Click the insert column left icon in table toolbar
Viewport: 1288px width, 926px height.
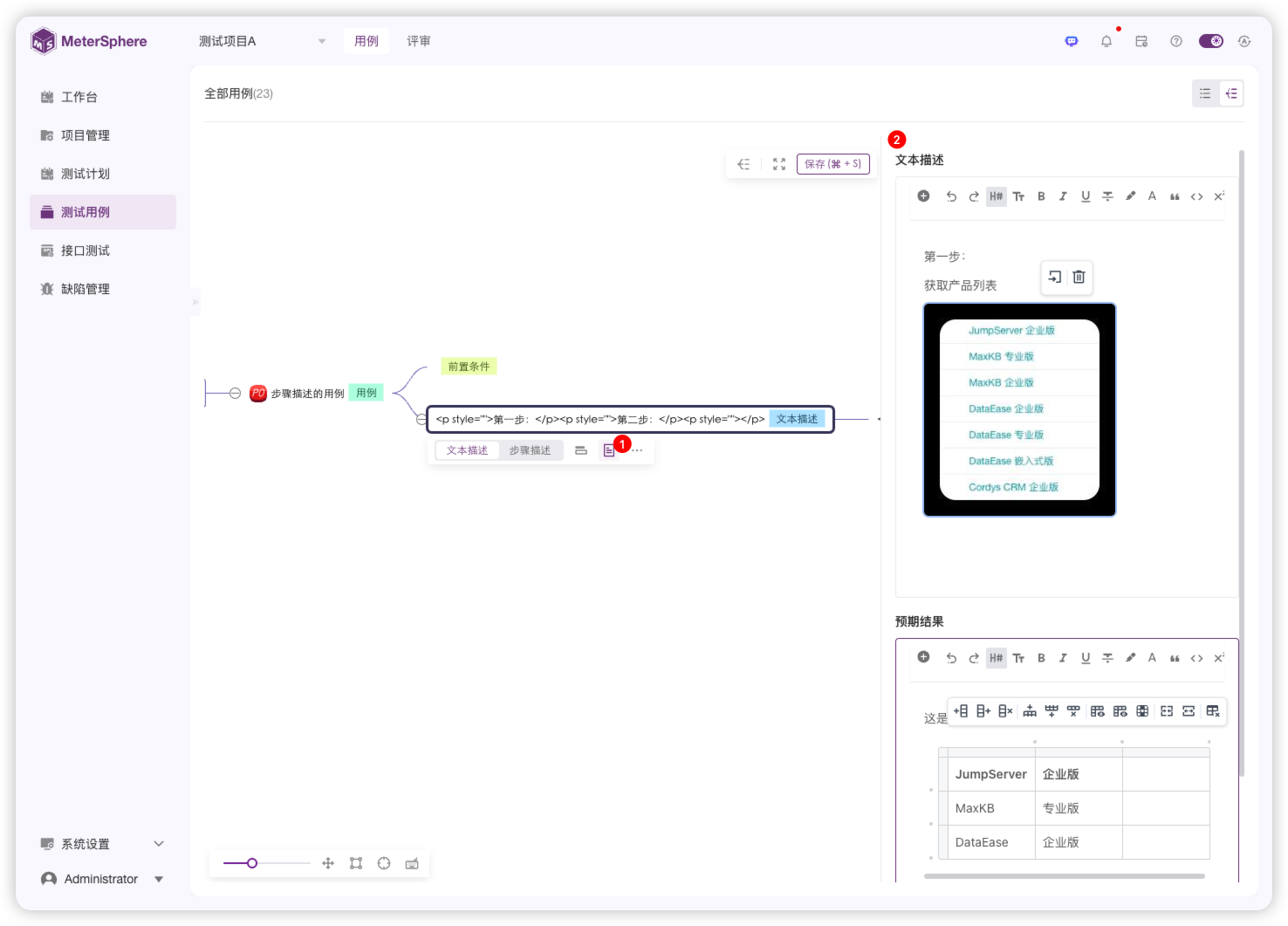tap(960, 710)
